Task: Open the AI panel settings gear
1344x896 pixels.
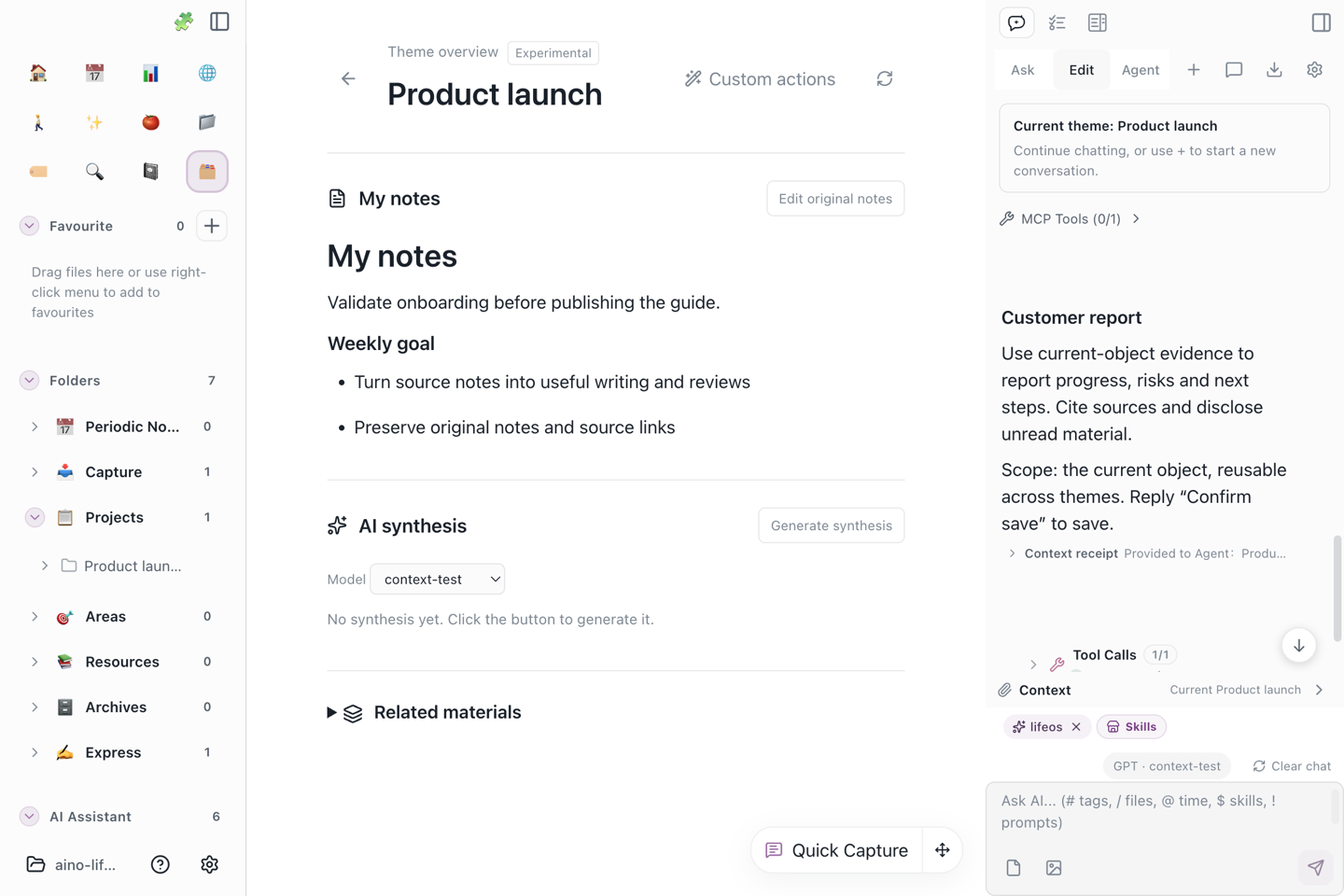Action: 1314,70
